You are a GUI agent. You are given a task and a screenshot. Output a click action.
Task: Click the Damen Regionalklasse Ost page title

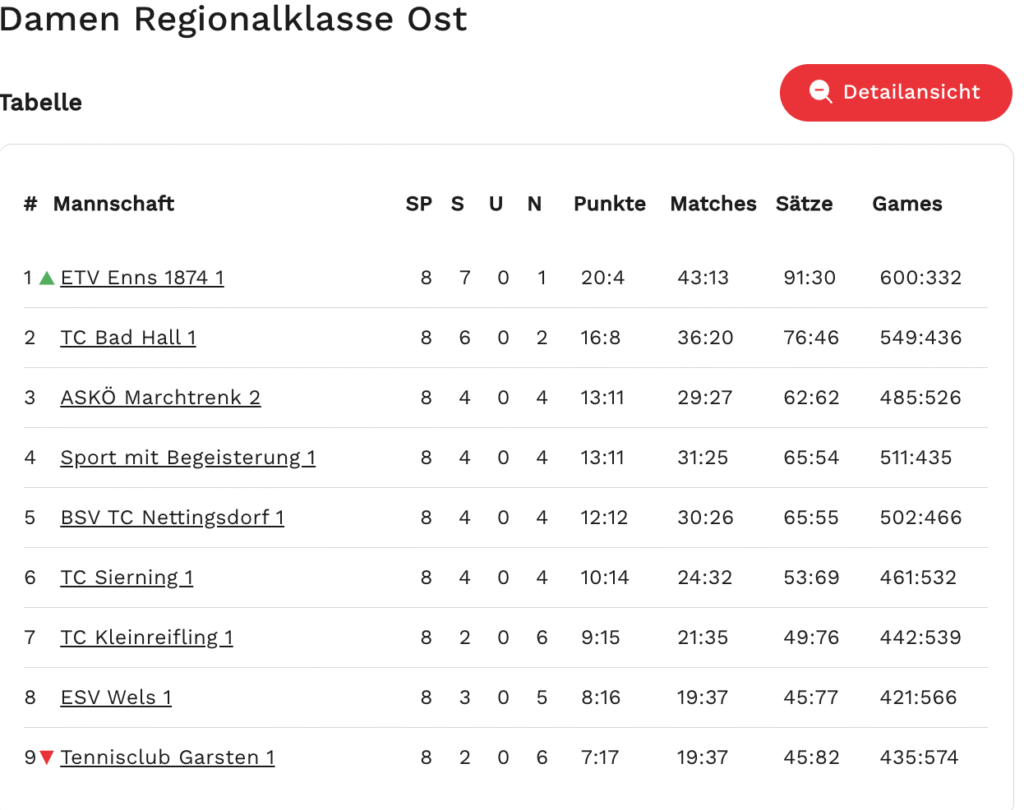point(234,19)
